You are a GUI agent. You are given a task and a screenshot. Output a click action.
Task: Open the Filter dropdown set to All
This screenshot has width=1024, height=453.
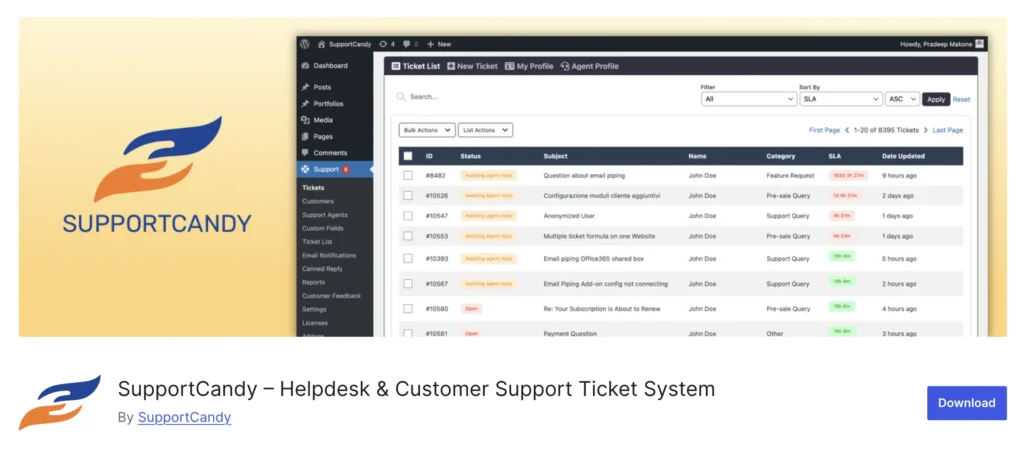[748, 99]
